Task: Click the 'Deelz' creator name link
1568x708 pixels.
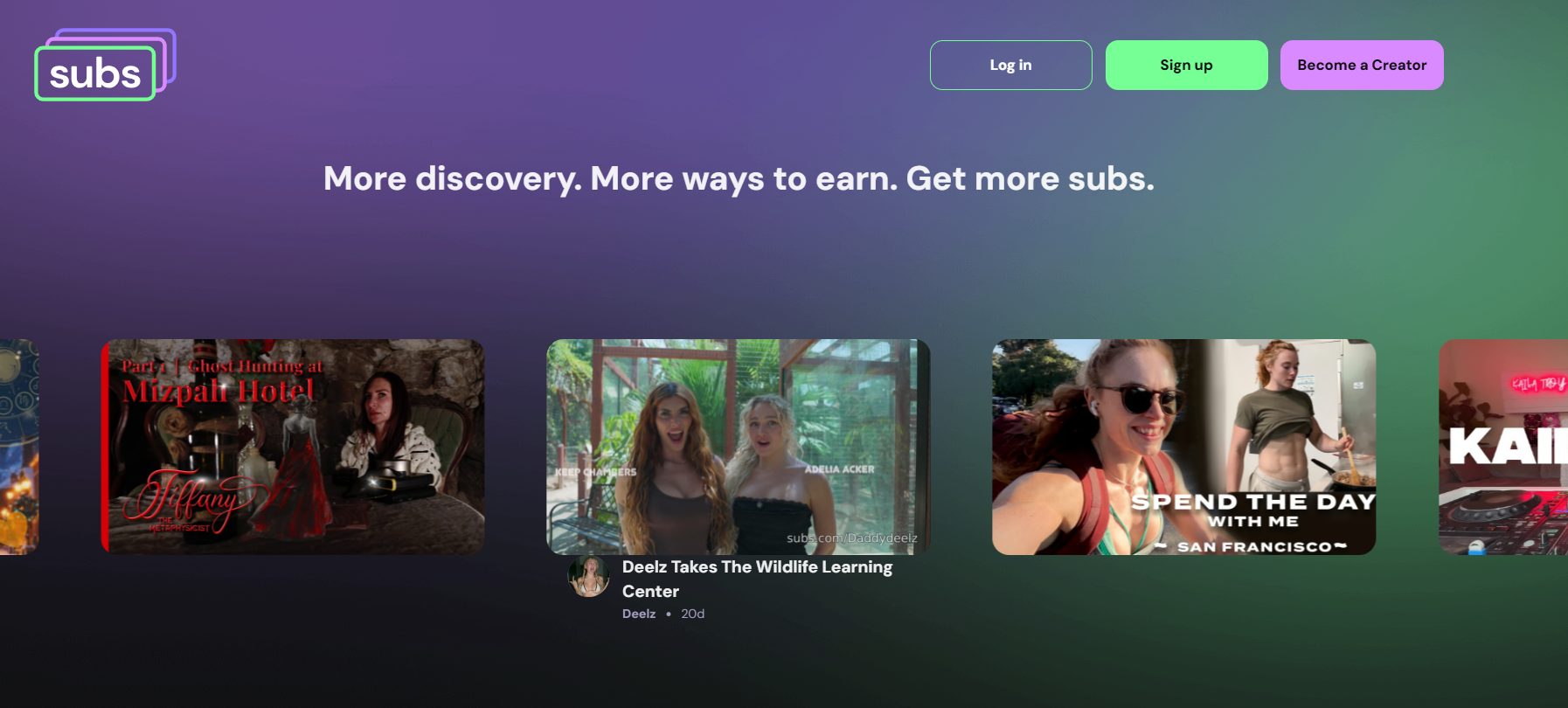Action: [x=639, y=614]
